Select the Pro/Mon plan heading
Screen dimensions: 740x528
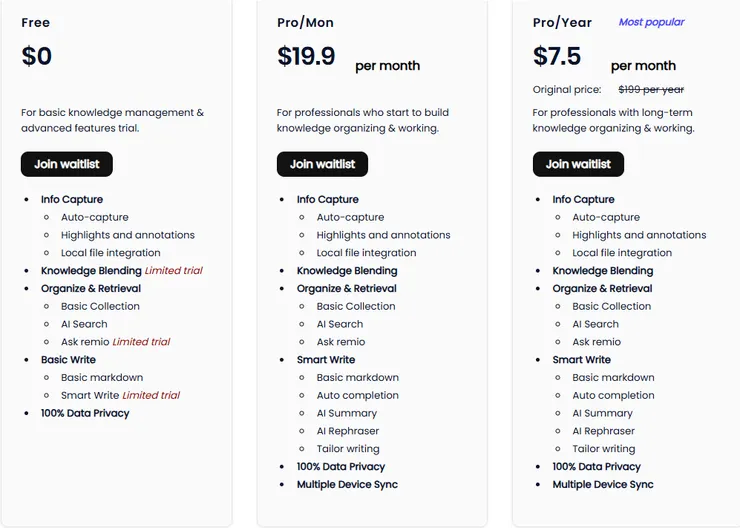tap(305, 22)
